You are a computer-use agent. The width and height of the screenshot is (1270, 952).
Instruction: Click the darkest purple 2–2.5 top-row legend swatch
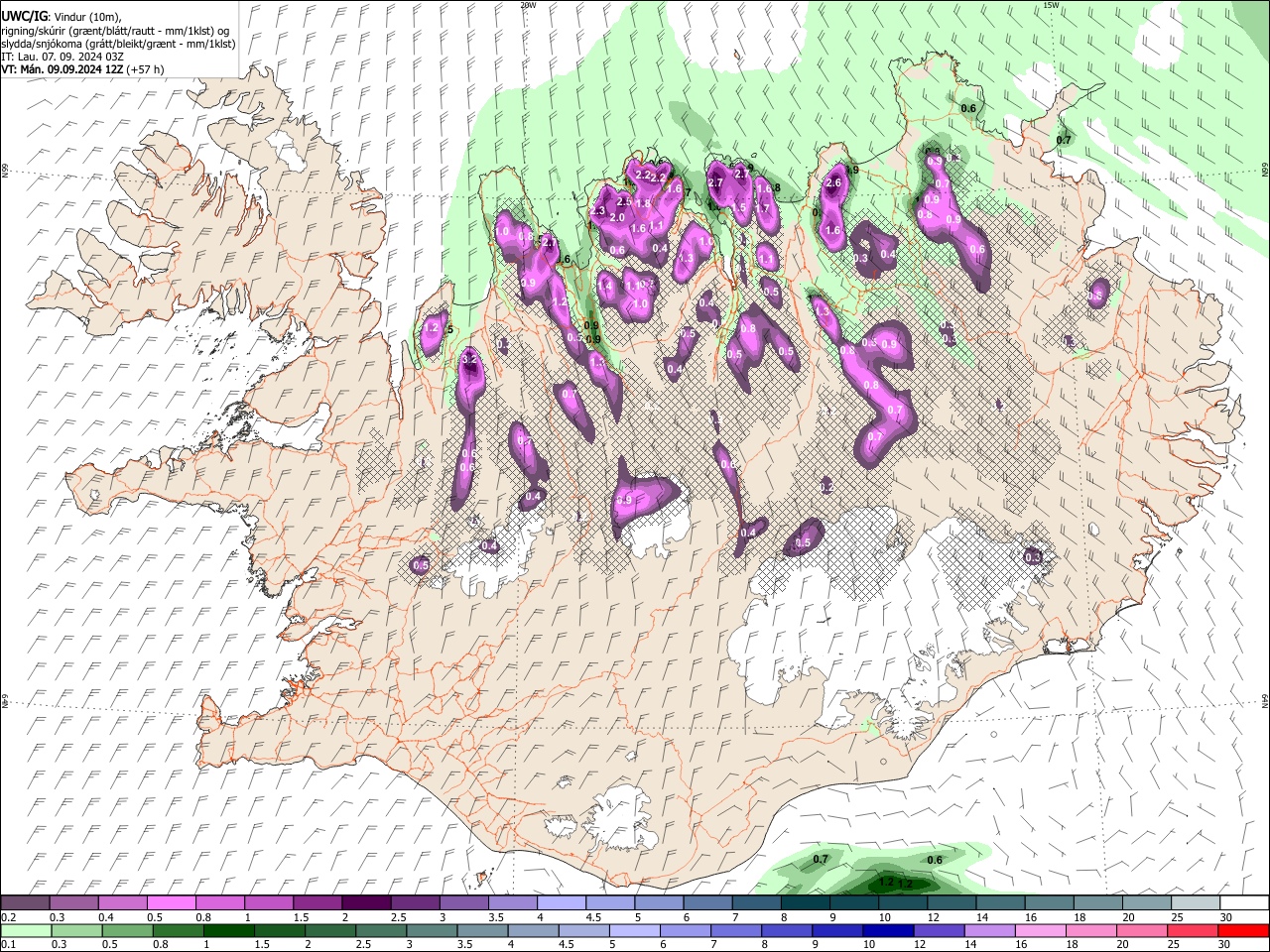coord(367,903)
